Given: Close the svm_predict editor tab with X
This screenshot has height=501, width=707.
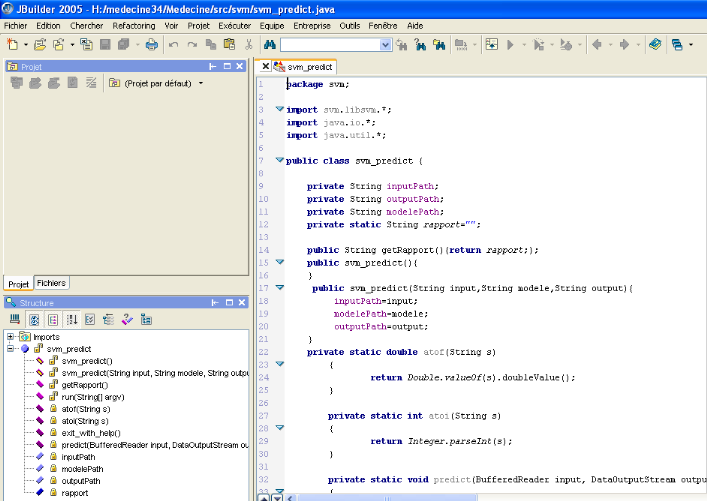Looking at the screenshot, I should [264, 67].
